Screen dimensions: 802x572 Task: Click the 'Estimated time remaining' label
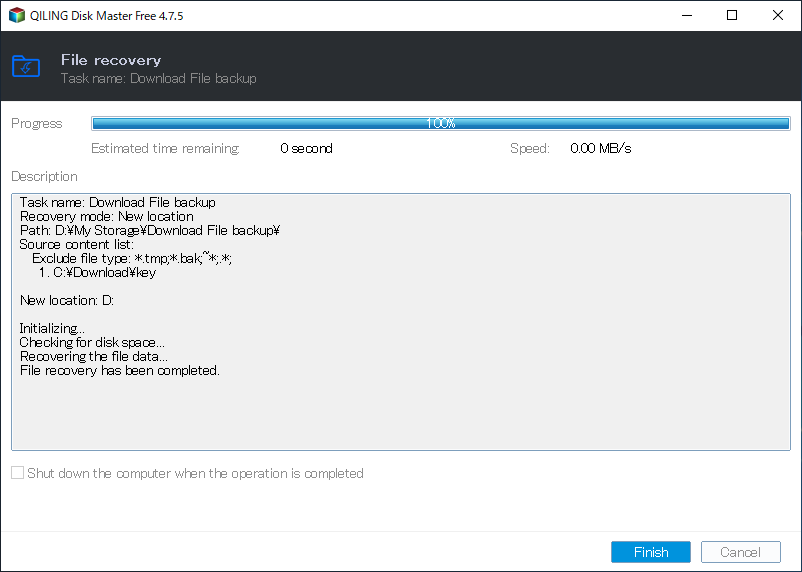[x=165, y=148]
